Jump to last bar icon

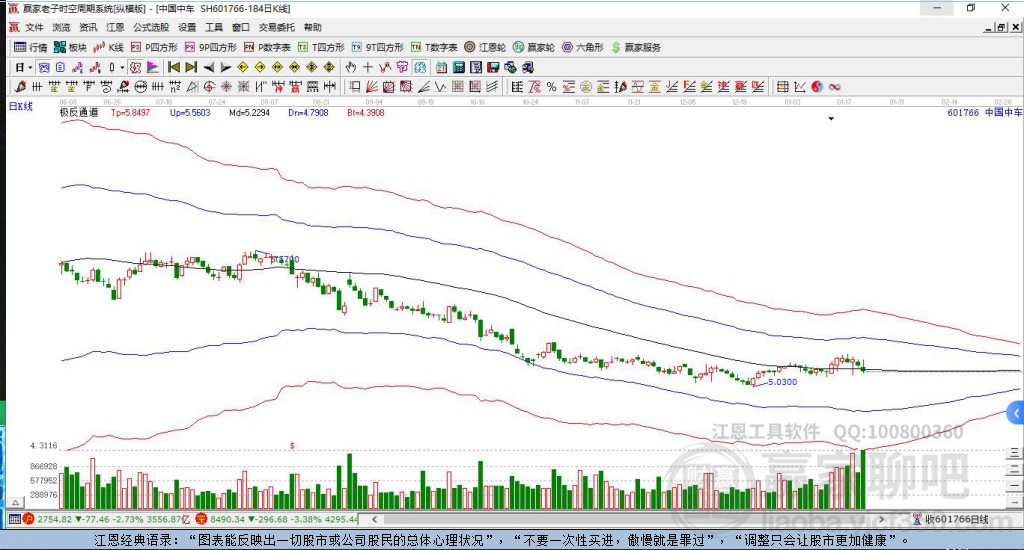(191, 67)
